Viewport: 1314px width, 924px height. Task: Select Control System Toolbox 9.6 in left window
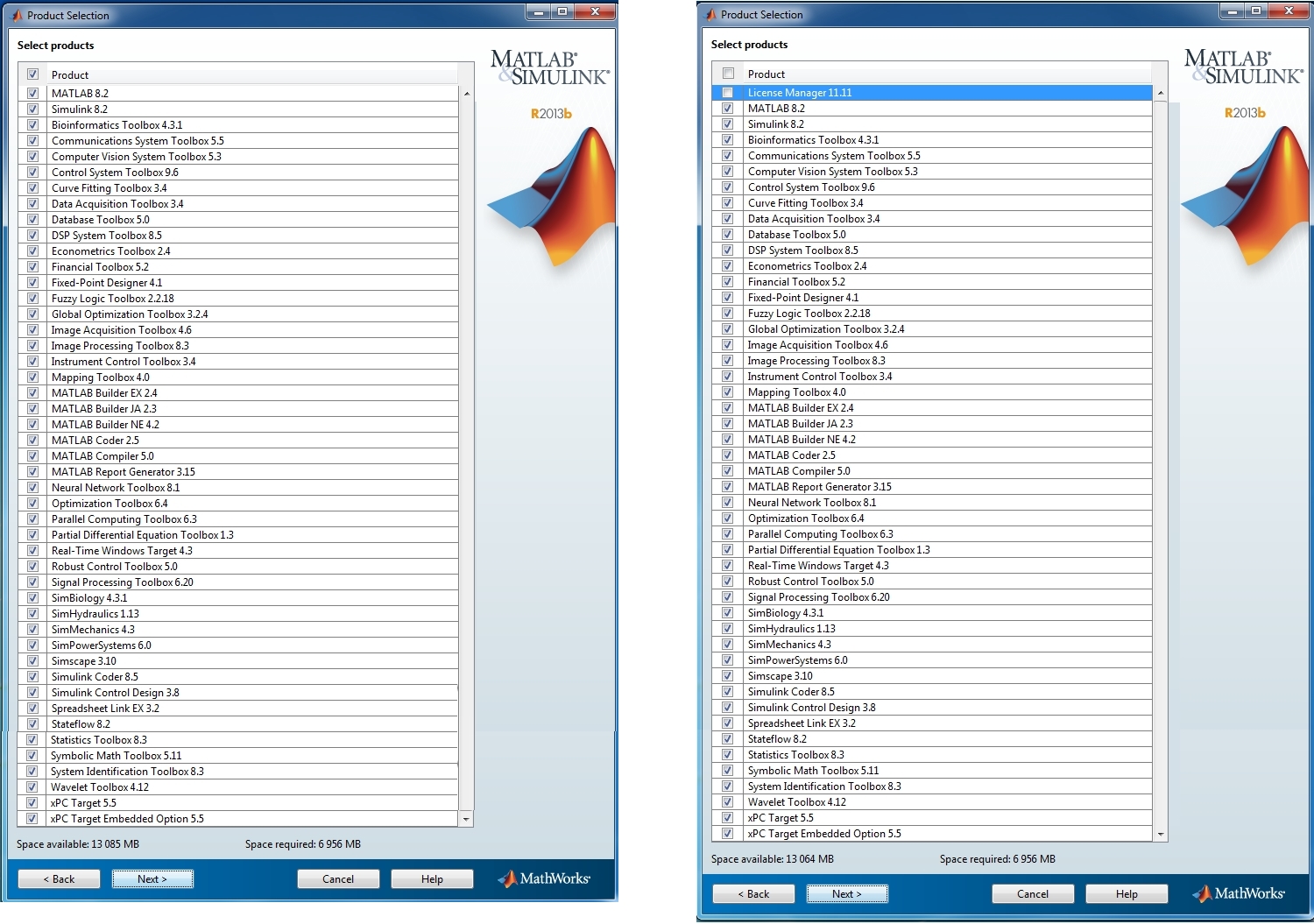pos(238,173)
